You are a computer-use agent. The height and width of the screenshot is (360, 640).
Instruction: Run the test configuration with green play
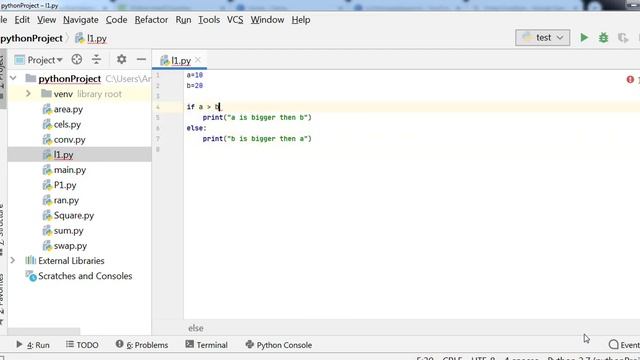(x=584, y=38)
